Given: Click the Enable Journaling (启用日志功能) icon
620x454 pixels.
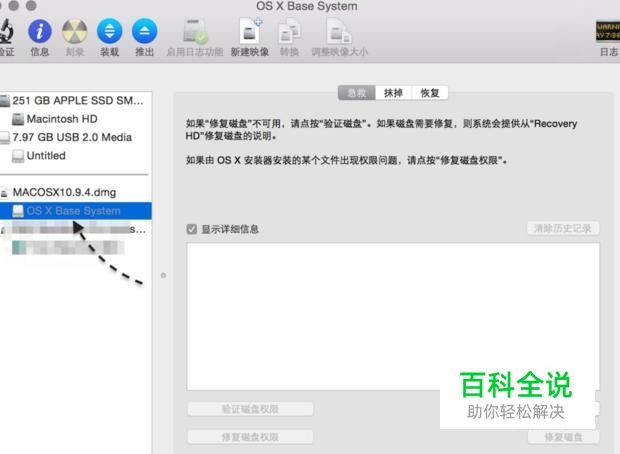Looking at the screenshot, I should (195, 31).
